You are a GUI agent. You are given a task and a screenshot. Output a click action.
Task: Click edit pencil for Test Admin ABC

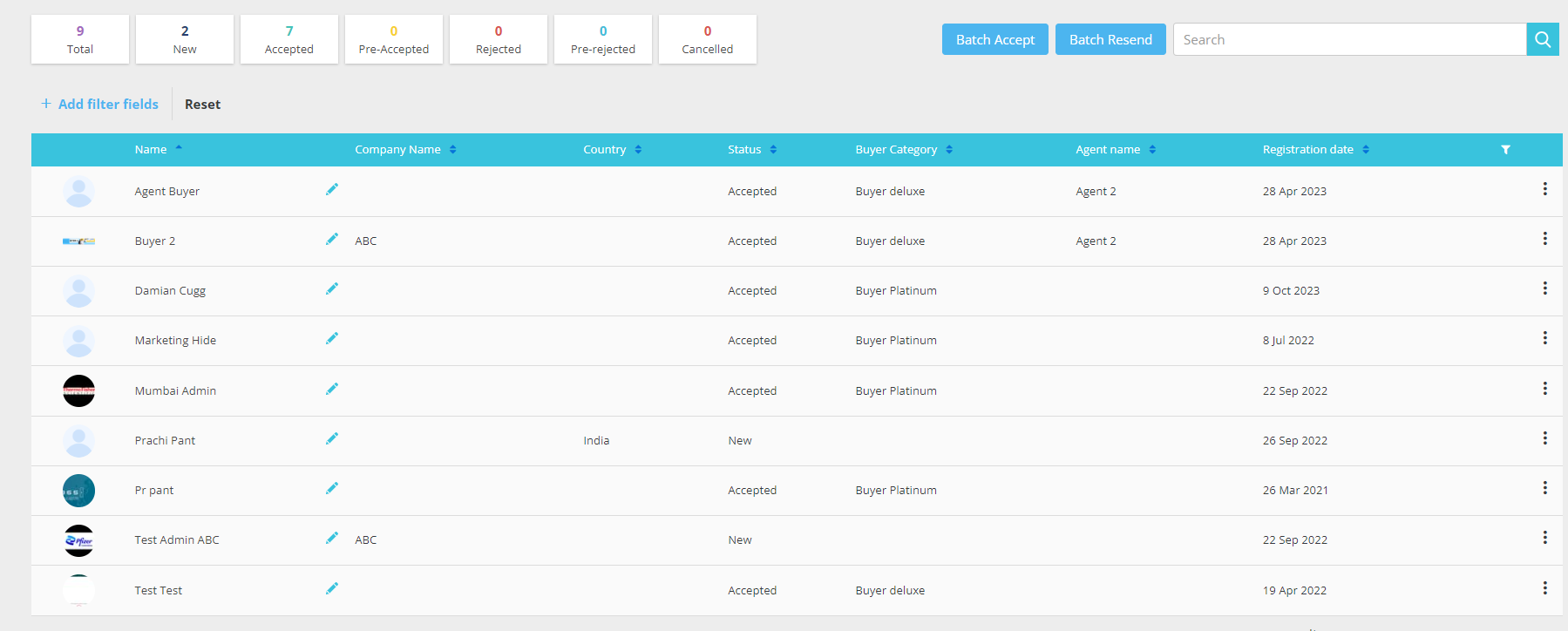[x=332, y=539]
